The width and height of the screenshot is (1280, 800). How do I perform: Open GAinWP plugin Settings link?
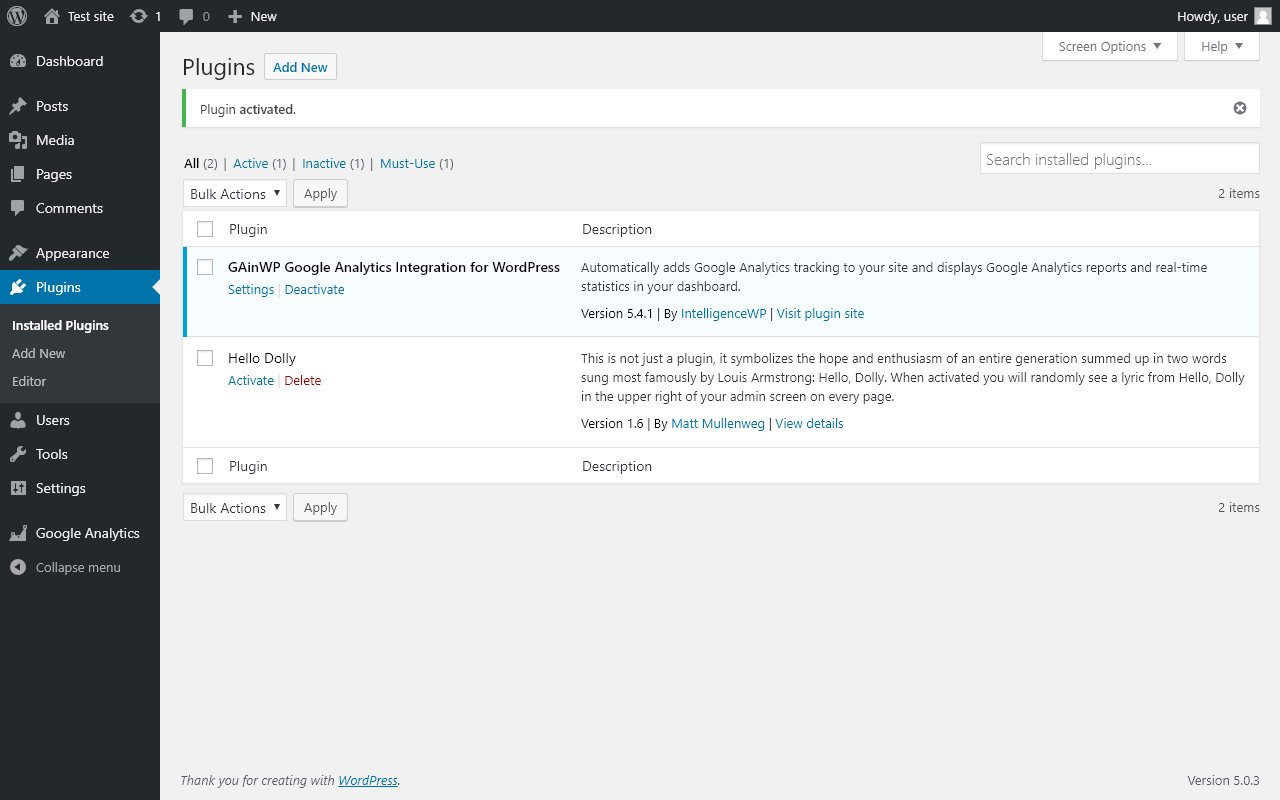[251, 289]
